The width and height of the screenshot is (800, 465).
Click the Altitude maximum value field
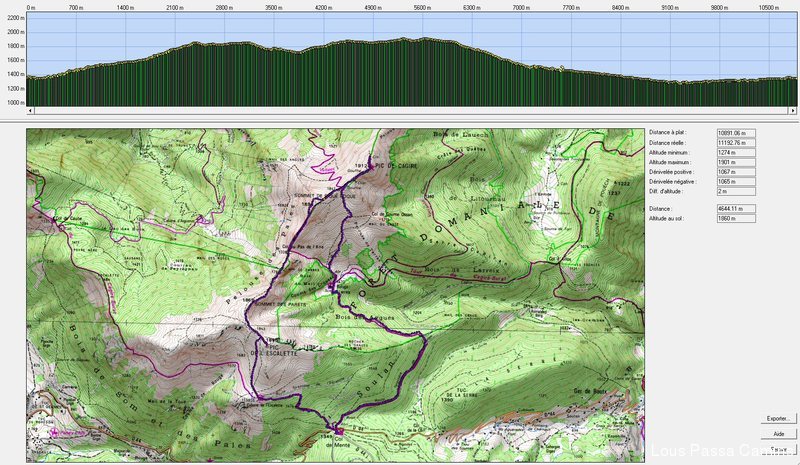tap(736, 162)
